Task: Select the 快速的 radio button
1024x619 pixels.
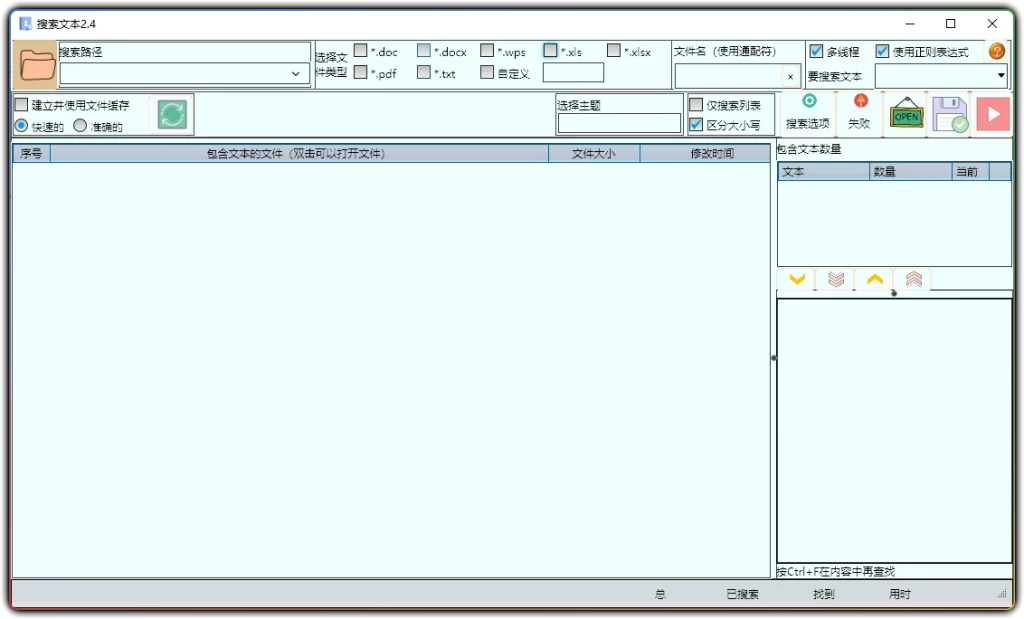Action: tap(21, 125)
